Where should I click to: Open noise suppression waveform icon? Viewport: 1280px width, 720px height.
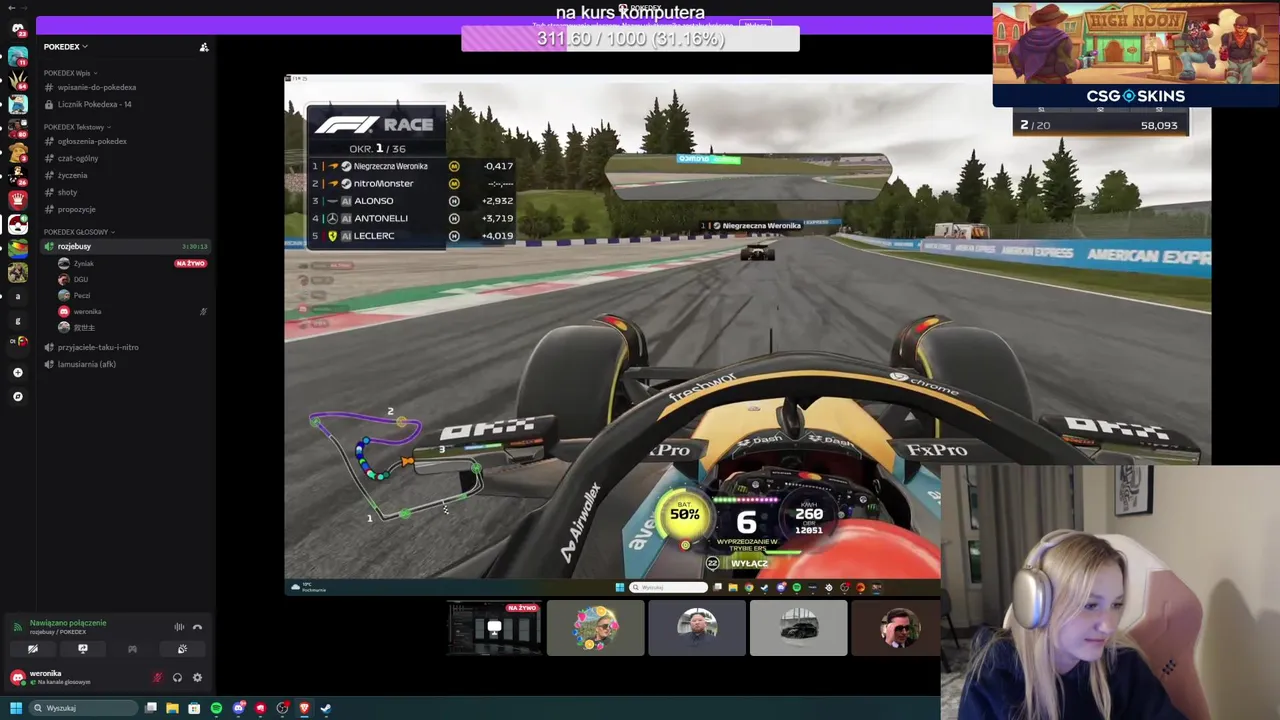point(179,627)
